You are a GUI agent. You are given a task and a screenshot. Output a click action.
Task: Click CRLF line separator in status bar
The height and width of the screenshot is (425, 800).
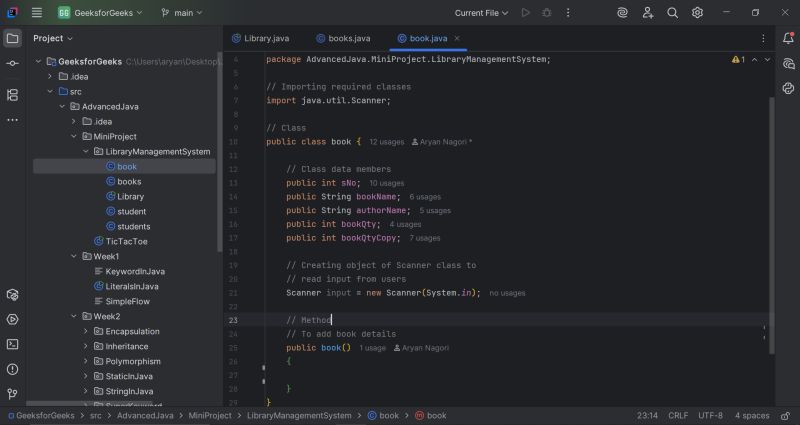pyautogui.click(x=678, y=416)
